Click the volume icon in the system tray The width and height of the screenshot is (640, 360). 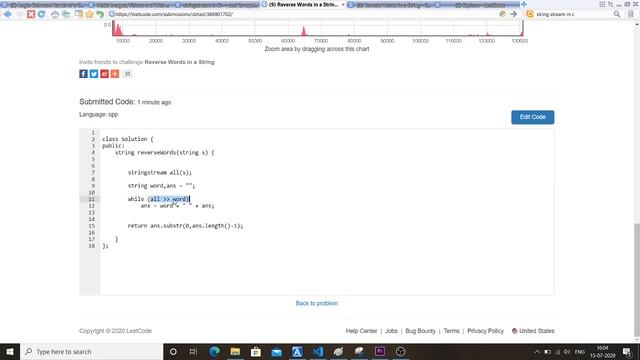pos(567,352)
